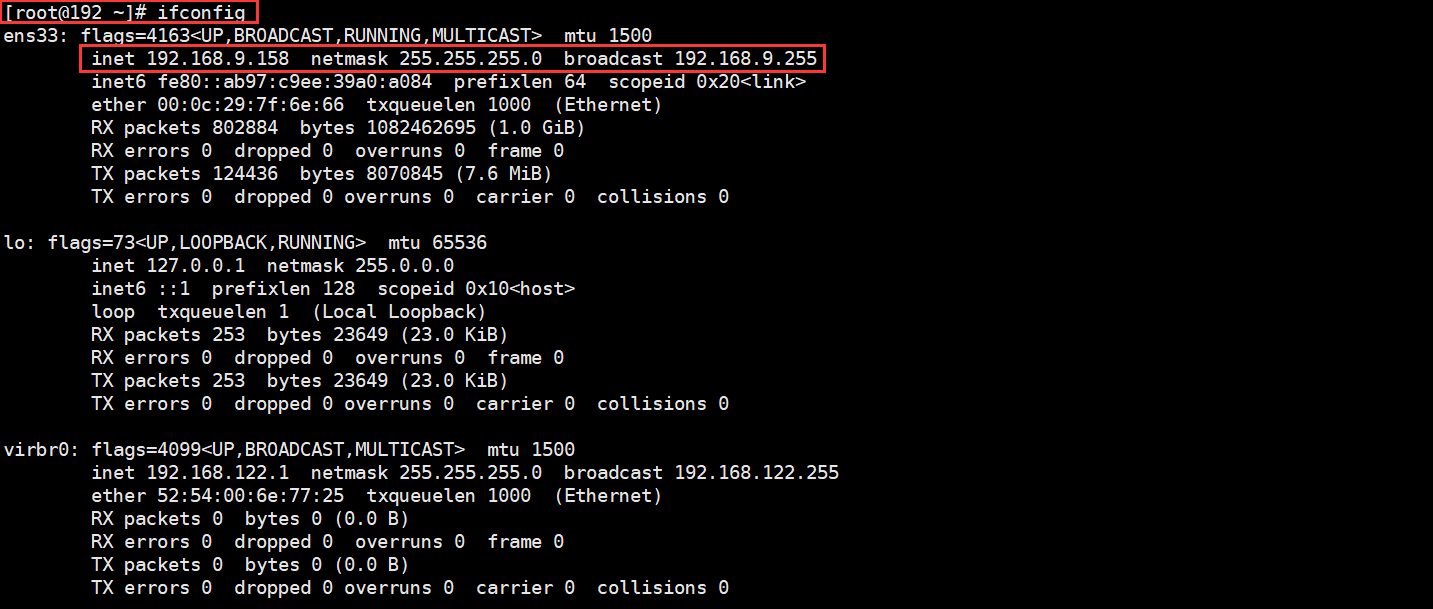Click prefixlen 64 value
1433x609 pixels.
coord(574,82)
